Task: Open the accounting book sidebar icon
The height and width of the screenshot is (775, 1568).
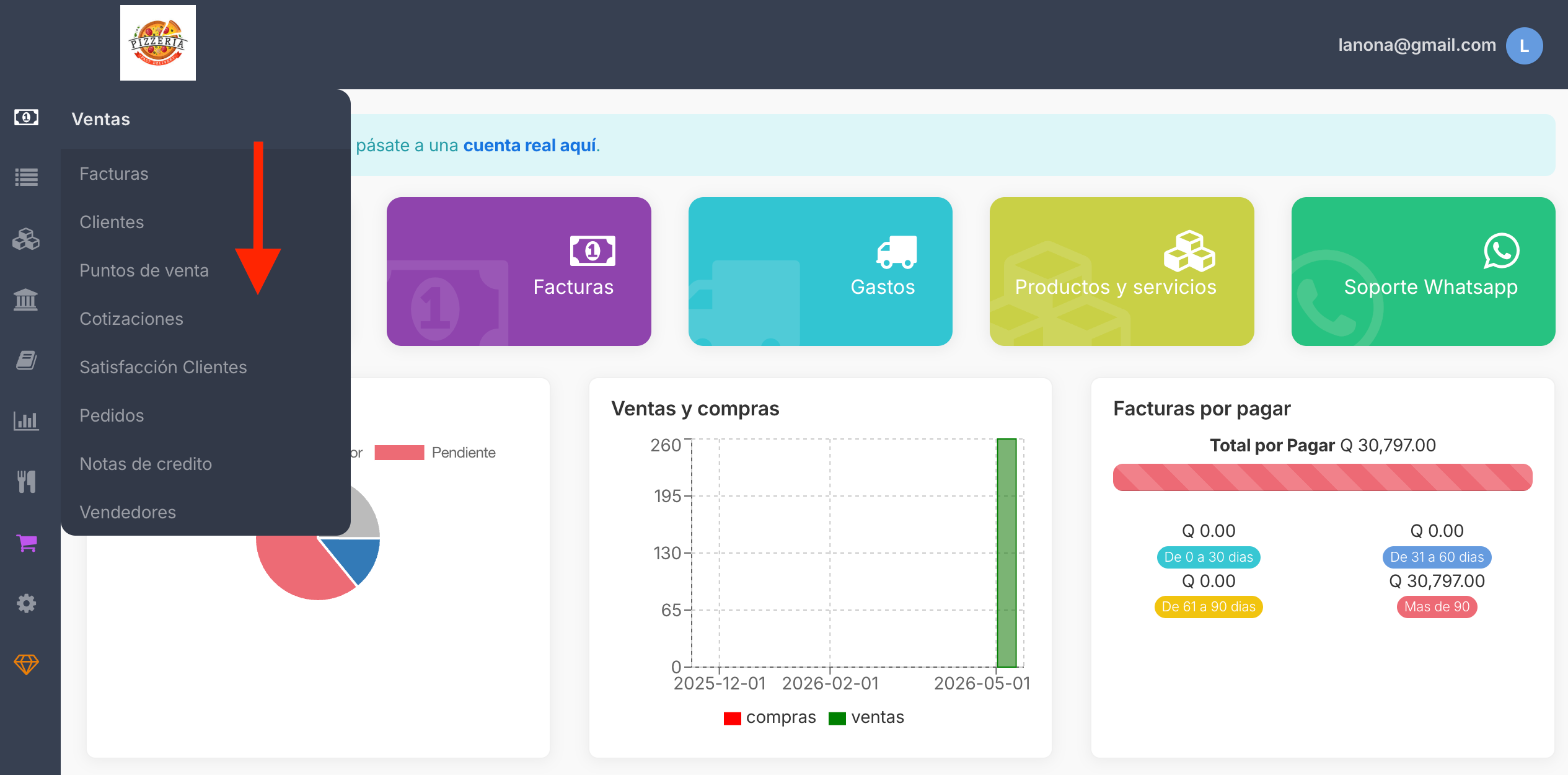Action: click(x=26, y=360)
